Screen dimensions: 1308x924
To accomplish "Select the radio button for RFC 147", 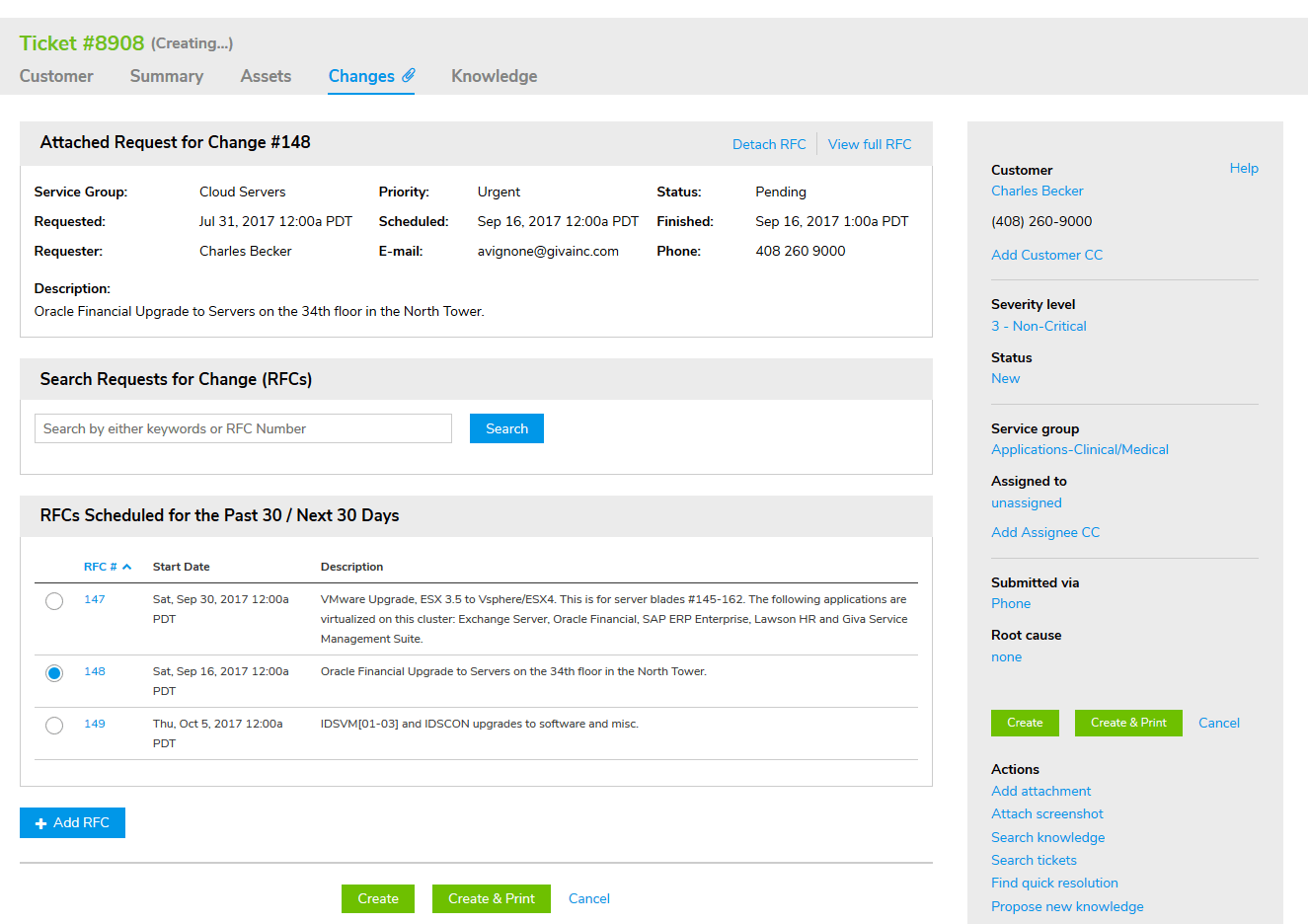I will pos(54,601).
